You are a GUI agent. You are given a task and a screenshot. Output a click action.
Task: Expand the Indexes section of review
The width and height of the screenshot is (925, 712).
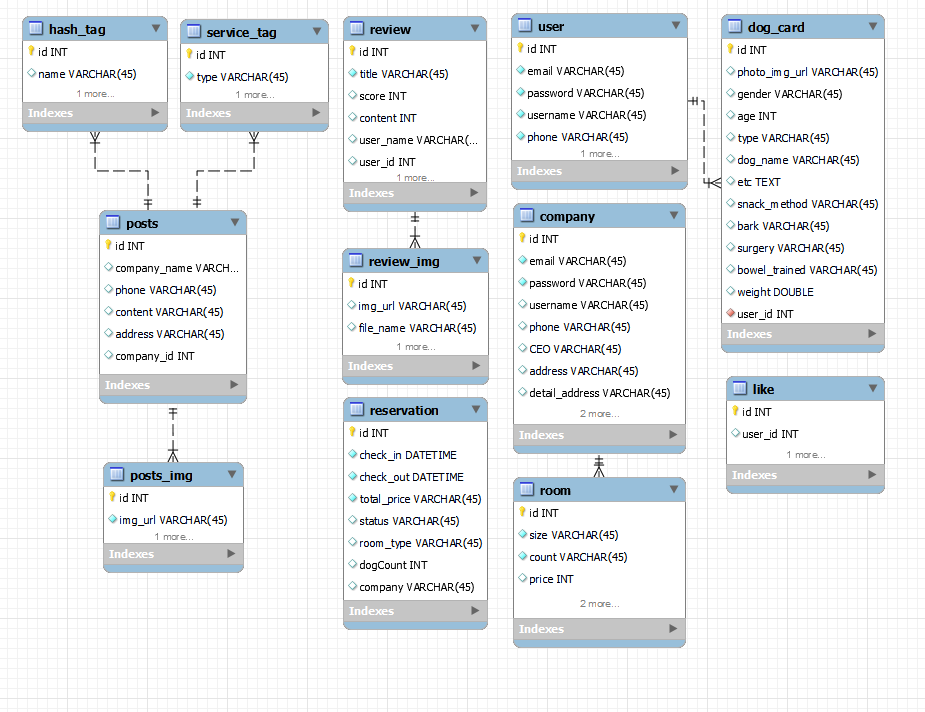474,192
